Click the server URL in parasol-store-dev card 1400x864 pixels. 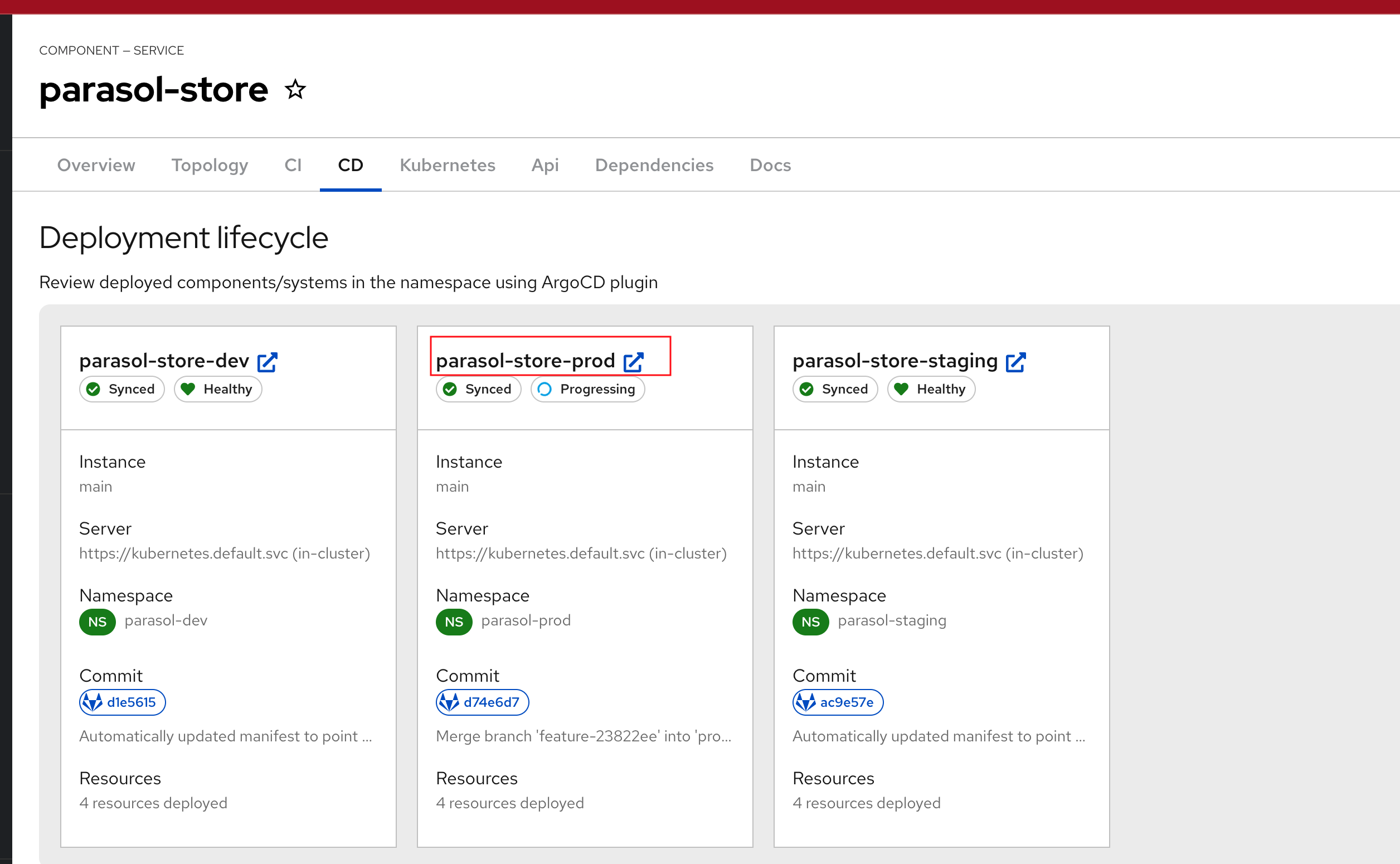point(225,554)
